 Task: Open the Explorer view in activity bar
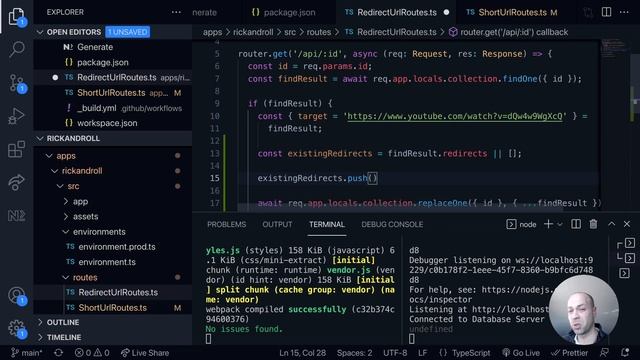click(16, 16)
